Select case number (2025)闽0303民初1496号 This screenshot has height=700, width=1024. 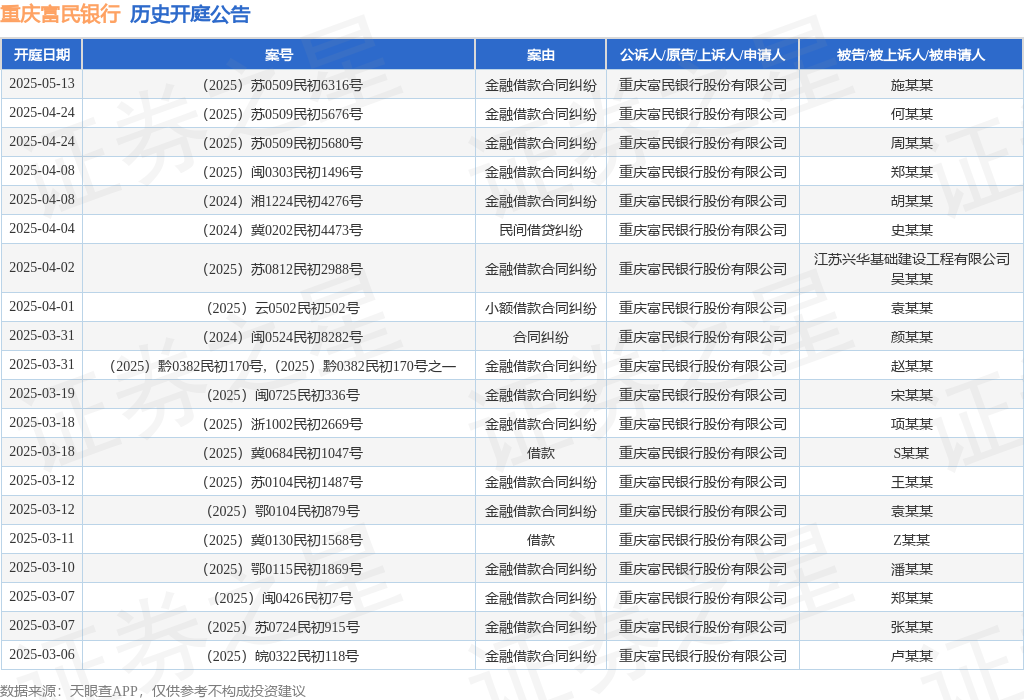(283, 172)
